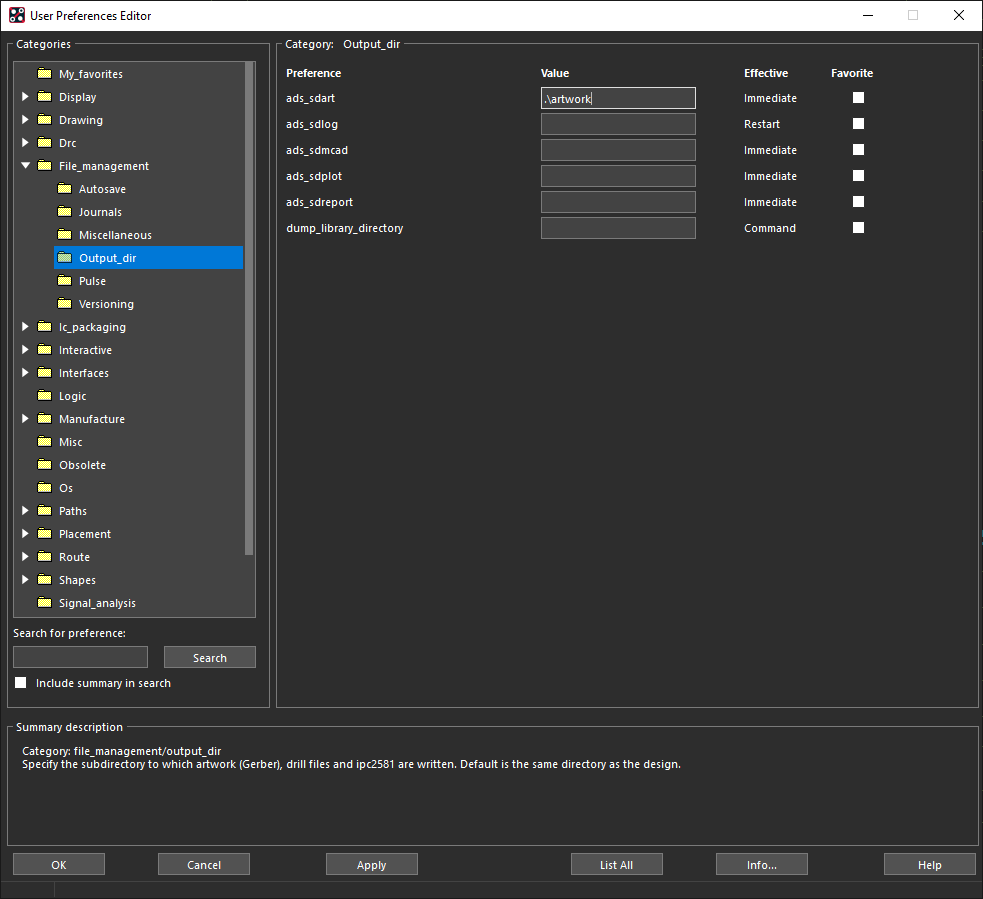The height and width of the screenshot is (899, 983).
Task: Click the dump_library_directory value field
Action: pyautogui.click(x=618, y=228)
